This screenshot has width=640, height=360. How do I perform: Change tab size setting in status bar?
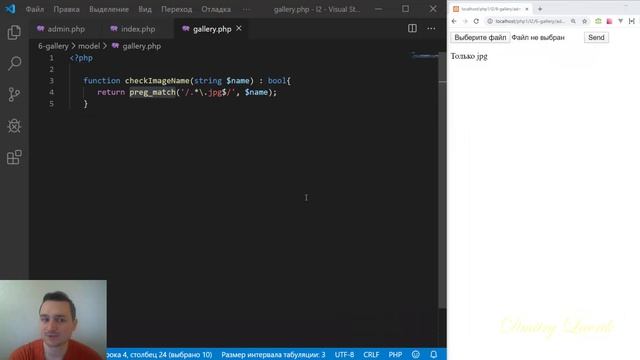pos(273,355)
